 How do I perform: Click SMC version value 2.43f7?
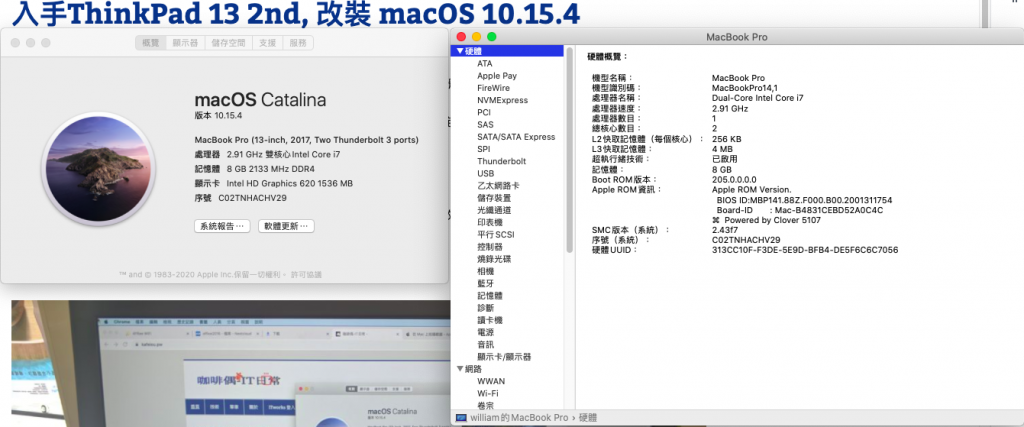pos(725,230)
